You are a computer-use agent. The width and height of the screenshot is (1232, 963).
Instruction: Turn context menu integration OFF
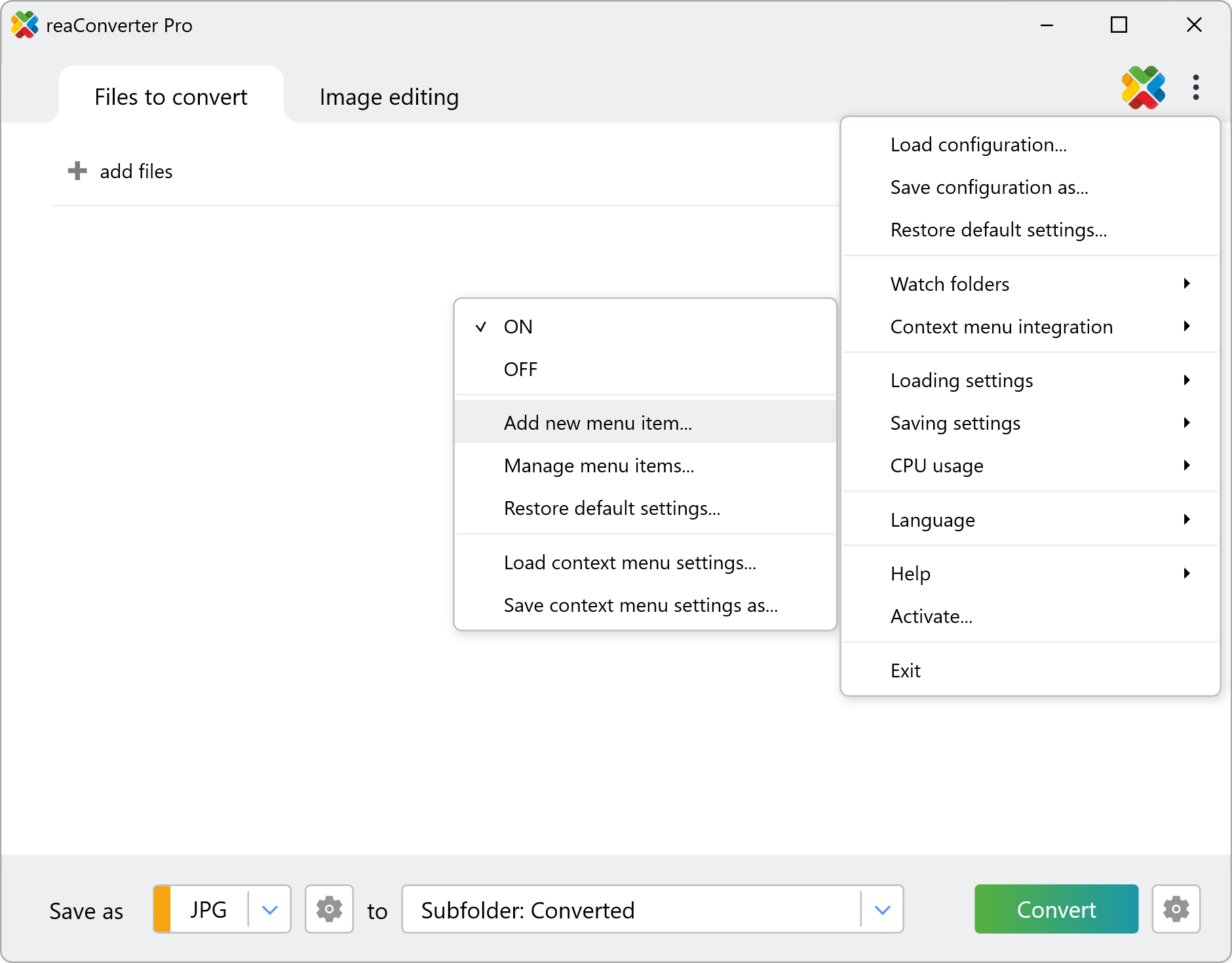click(x=520, y=369)
